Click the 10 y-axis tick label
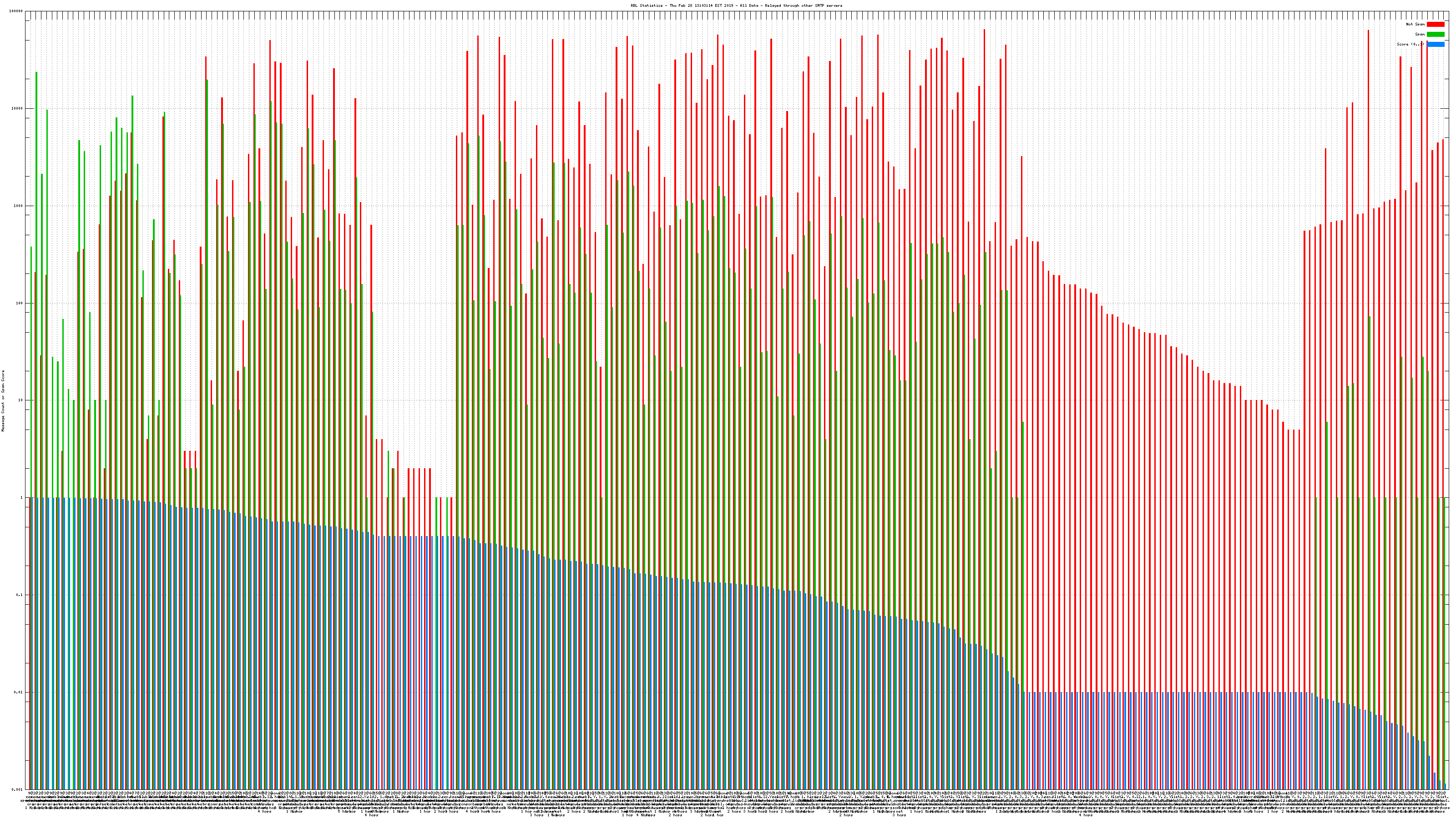 21,400
